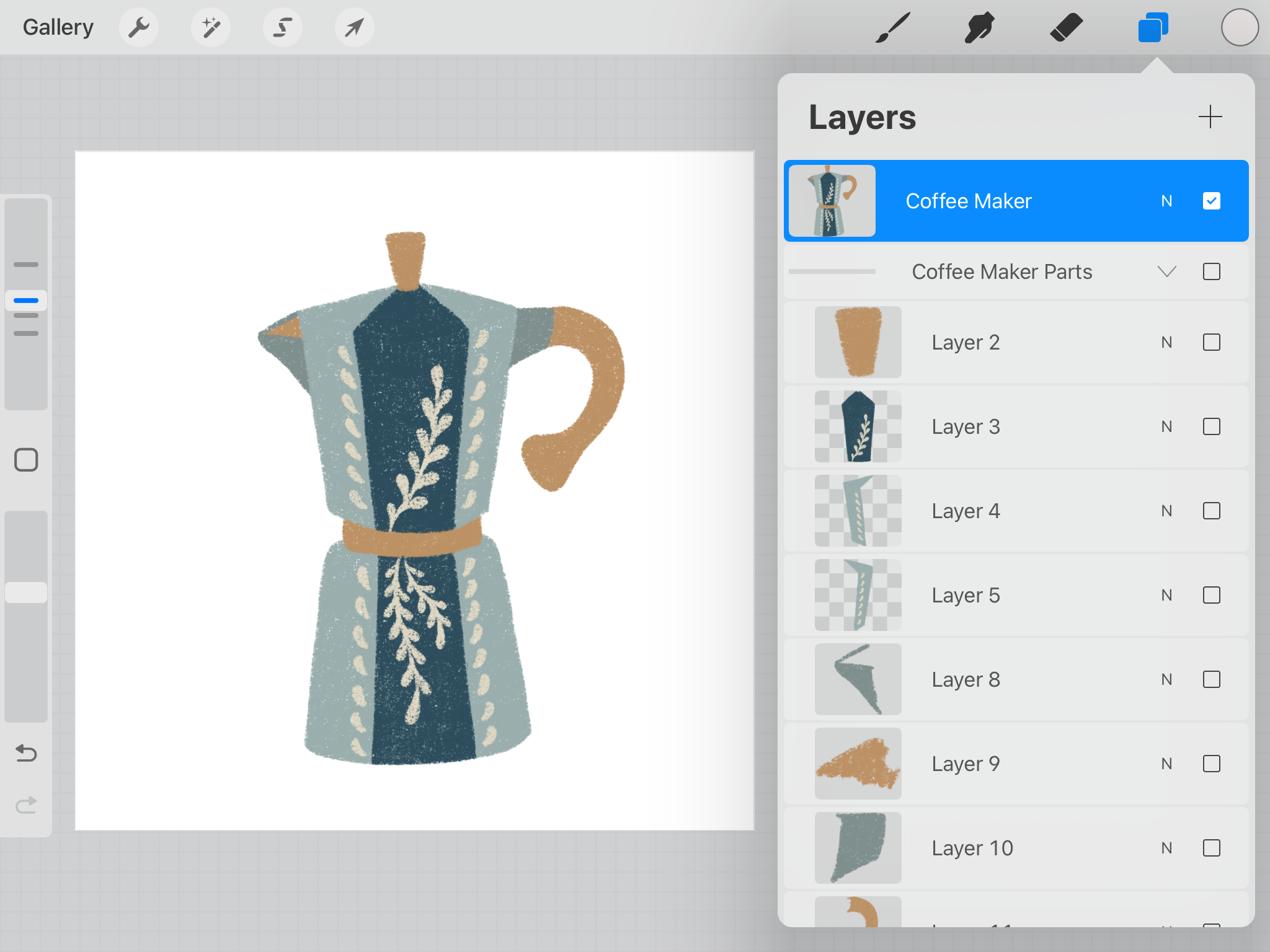Tap the Layer 9 thumbnail

pos(858,764)
